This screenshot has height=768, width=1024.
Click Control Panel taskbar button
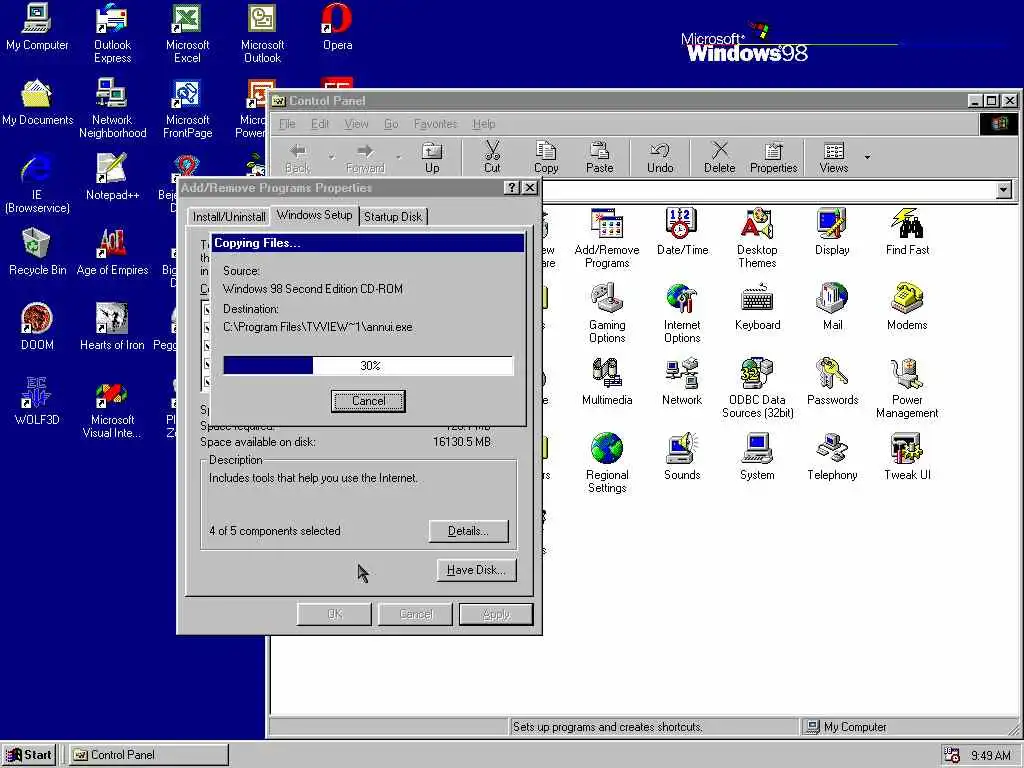coord(149,755)
